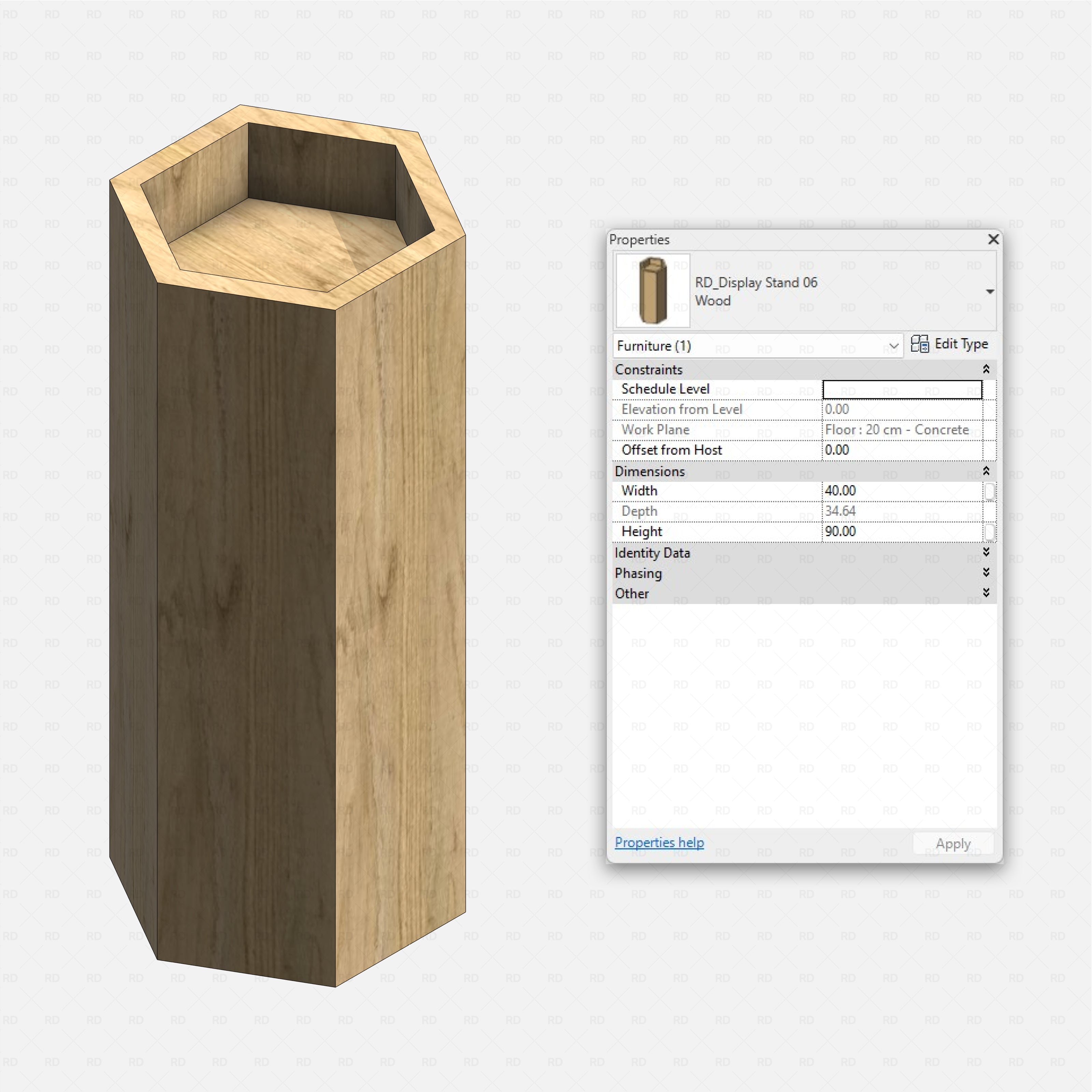Select the hexagonal wood display stand model
Image resolution: width=1092 pixels, height=1092 pixels.
[x=287, y=545]
